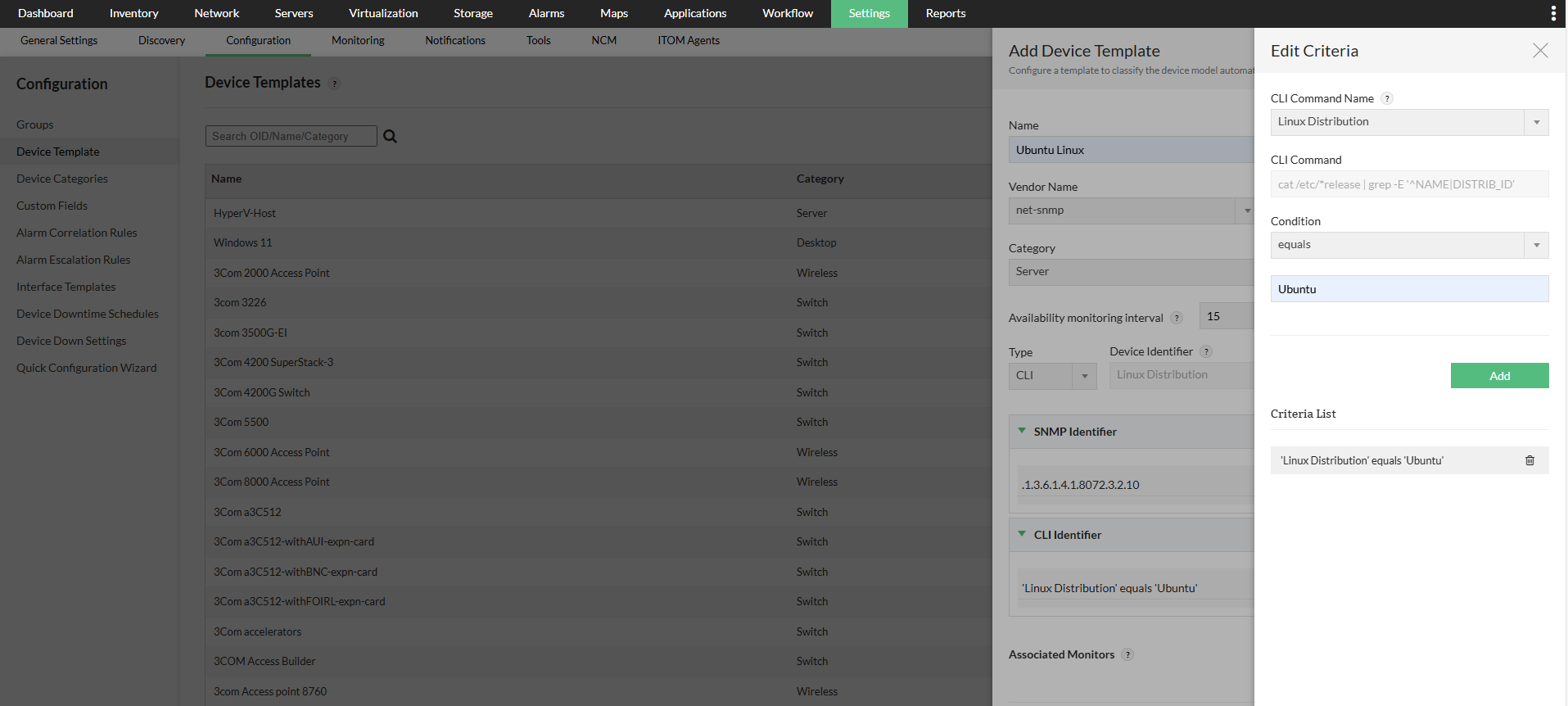Switch to the Monitoring settings tab

358,40
